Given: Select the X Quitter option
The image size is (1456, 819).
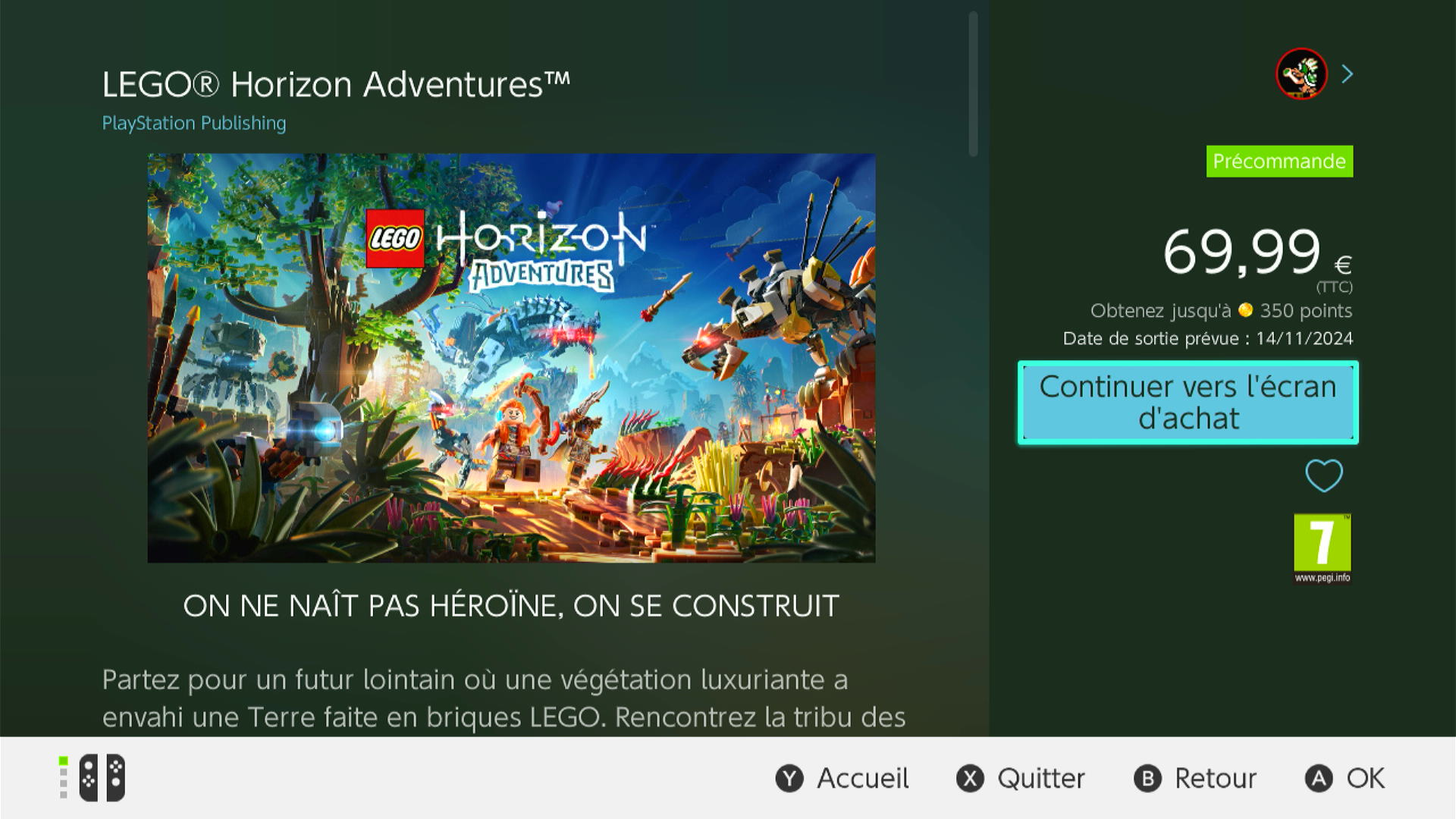Looking at the screenshot, I should (x=1021, y=778).
